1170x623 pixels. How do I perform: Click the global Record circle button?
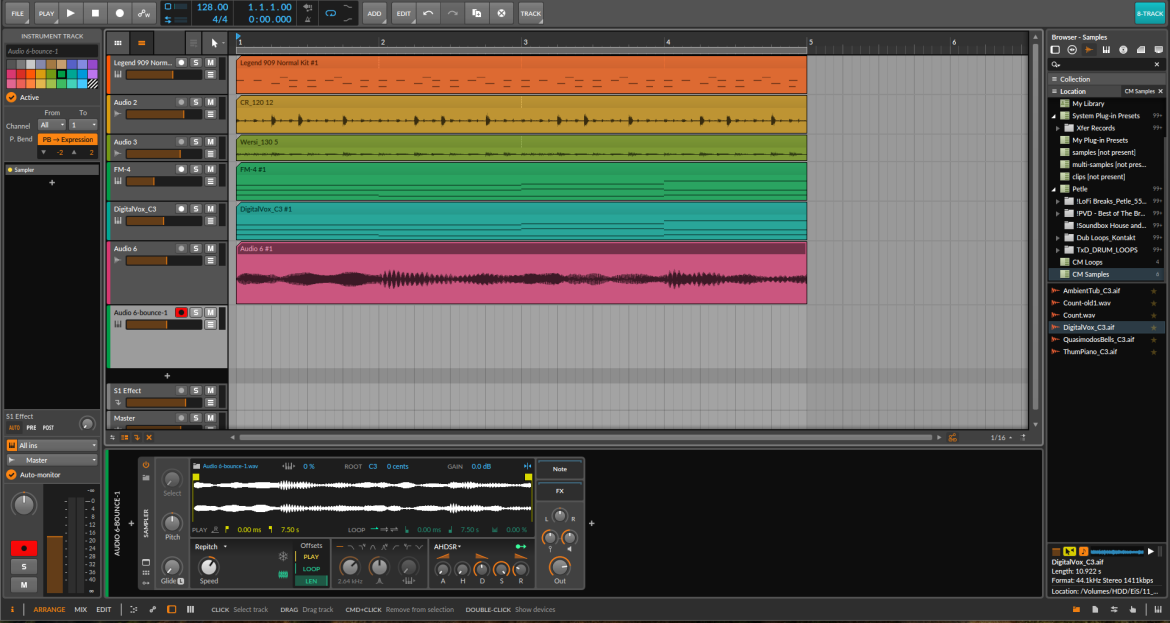click(x=119, y=13)
